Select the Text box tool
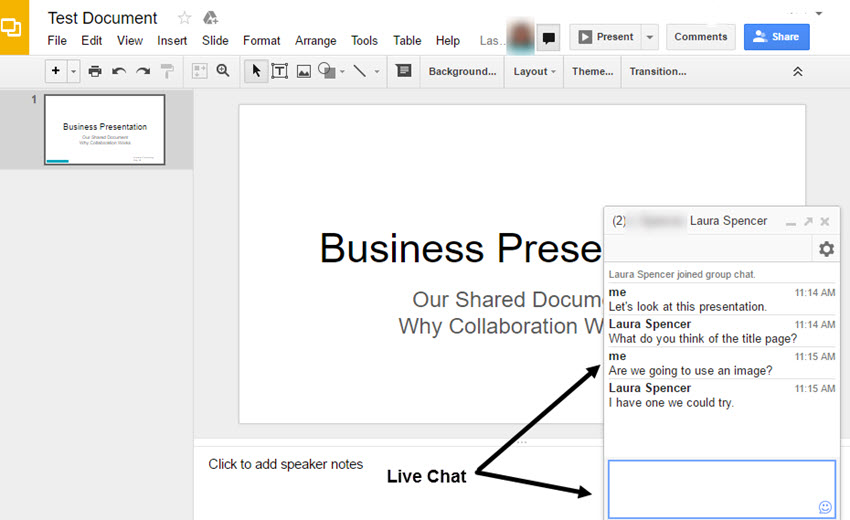This screenshot has width=850, height=520. [279, 71]
